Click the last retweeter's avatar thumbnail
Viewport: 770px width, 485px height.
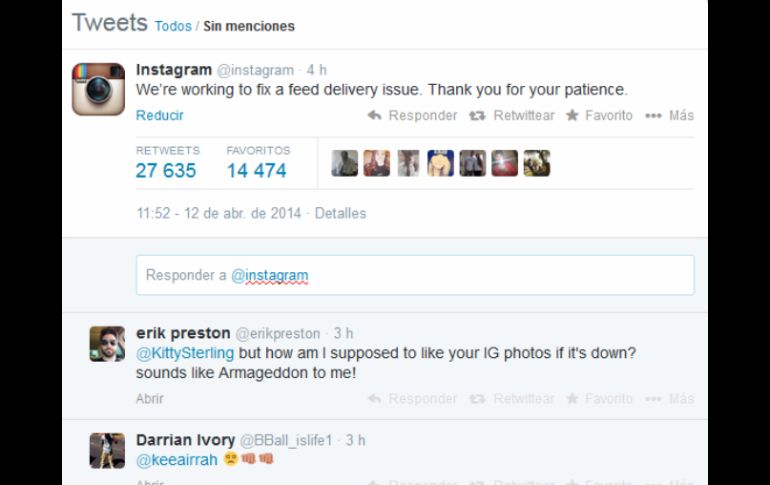point(537,163)
